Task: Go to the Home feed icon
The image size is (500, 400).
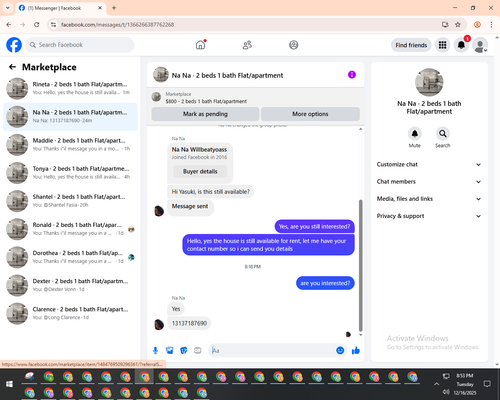Action: (x=200, y=45)
